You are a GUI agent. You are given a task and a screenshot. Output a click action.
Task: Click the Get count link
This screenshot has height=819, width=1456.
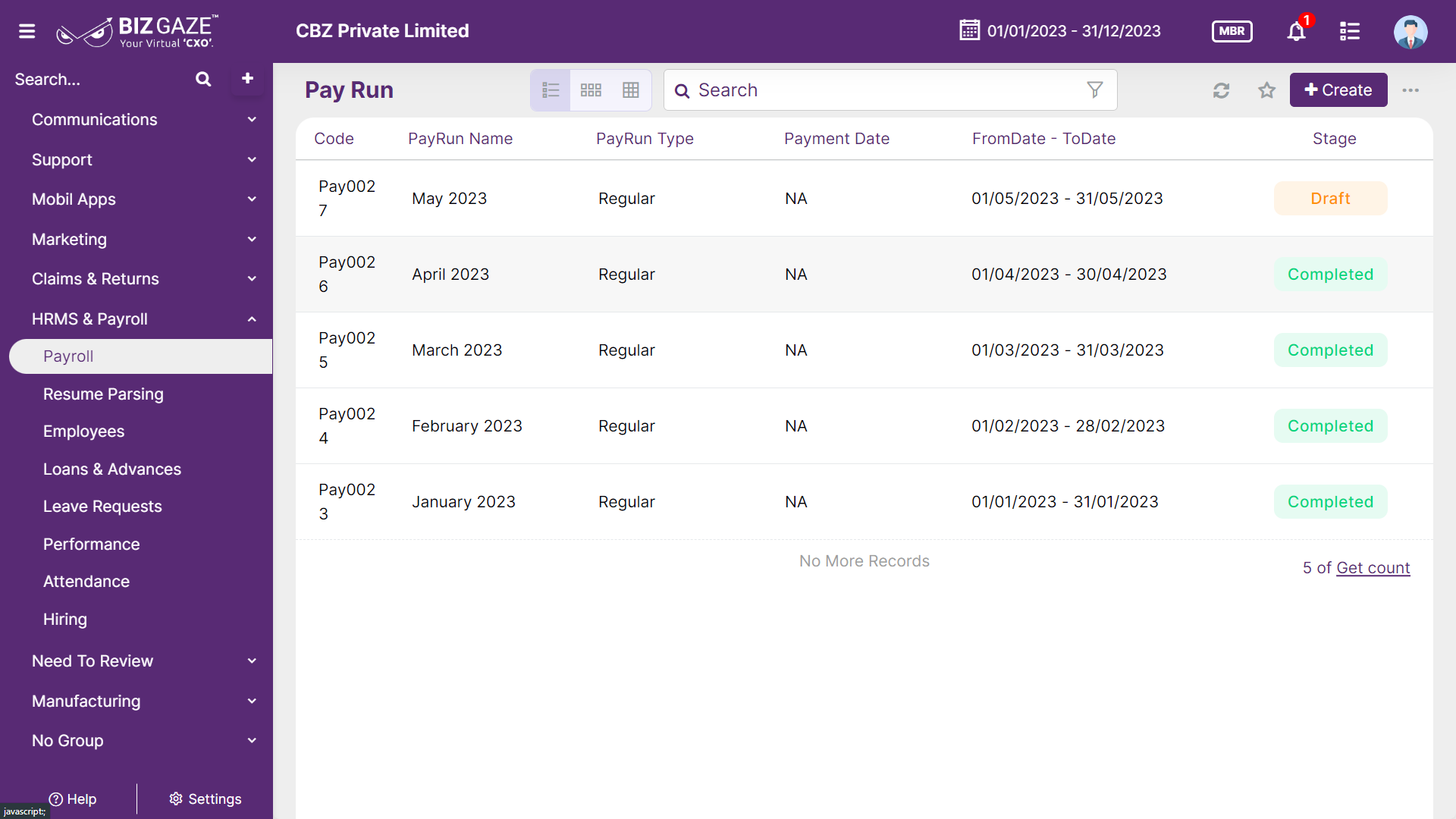pyautogui.click(x=1373, y=568)
